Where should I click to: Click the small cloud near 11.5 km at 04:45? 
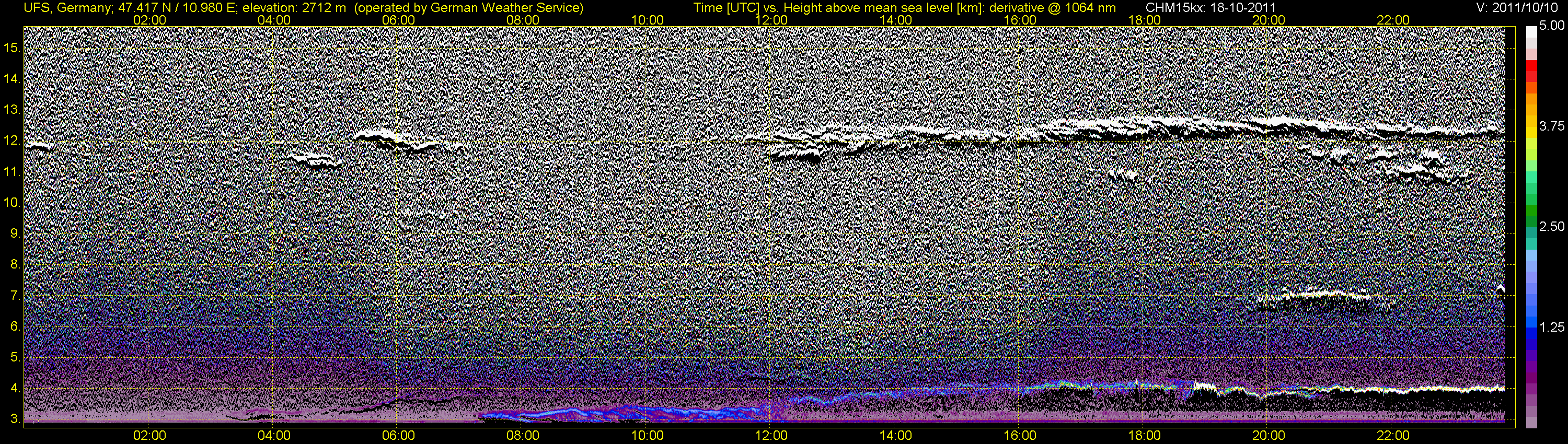coord(314,160)
